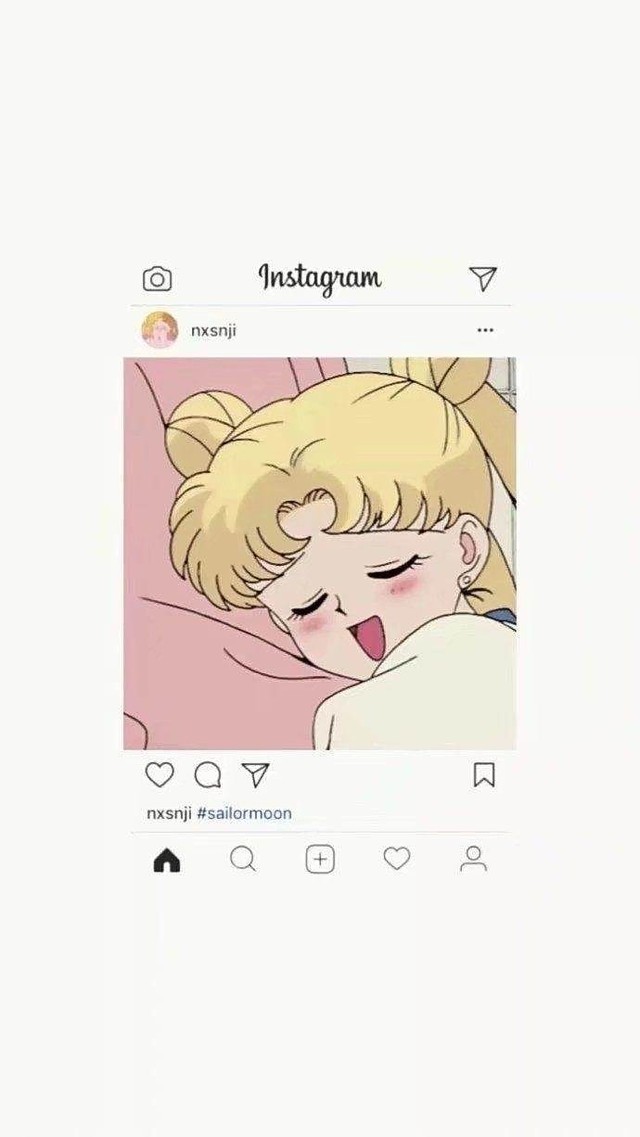Open the camera from the top bar
The image size is (640, 1137).
[x=157, y=279]
